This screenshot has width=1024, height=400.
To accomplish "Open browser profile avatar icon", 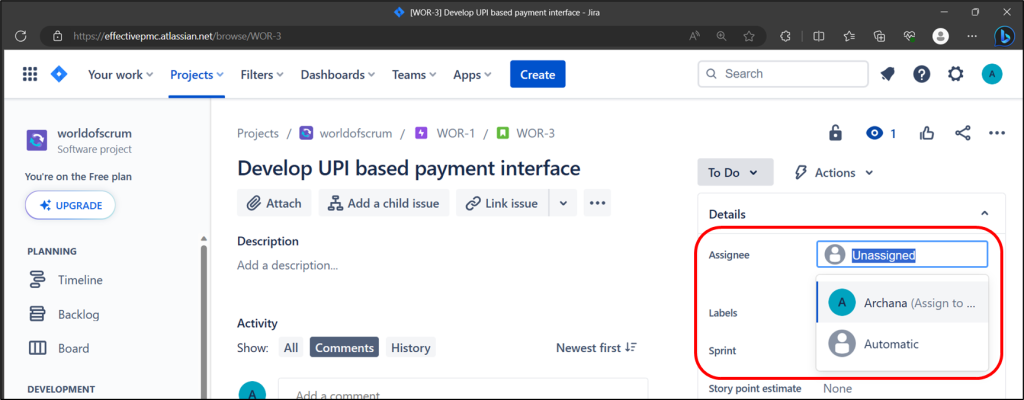I will pos(940,37).
